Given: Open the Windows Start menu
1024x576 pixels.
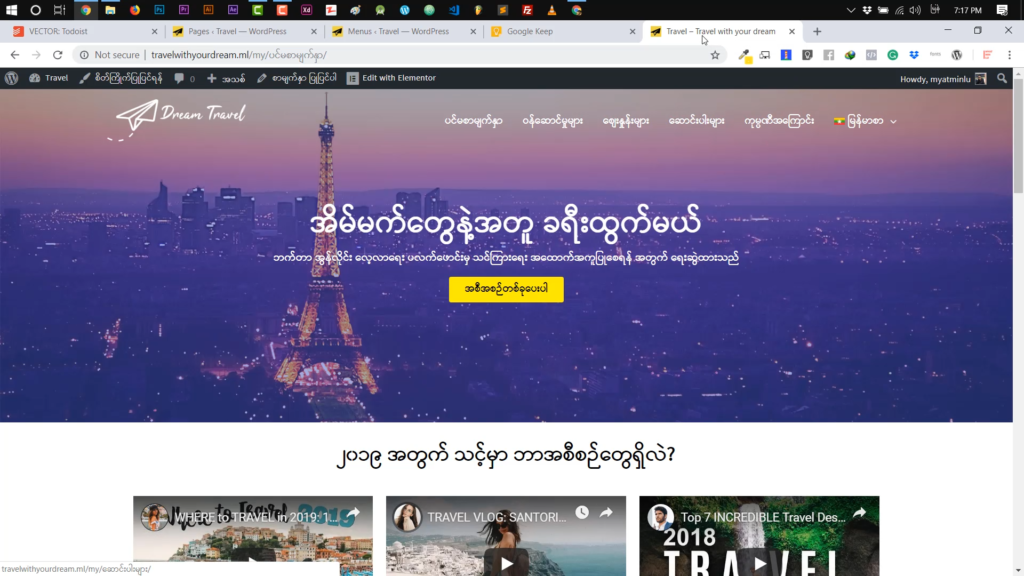Looking at the screenshot, I should coord(11,10).
